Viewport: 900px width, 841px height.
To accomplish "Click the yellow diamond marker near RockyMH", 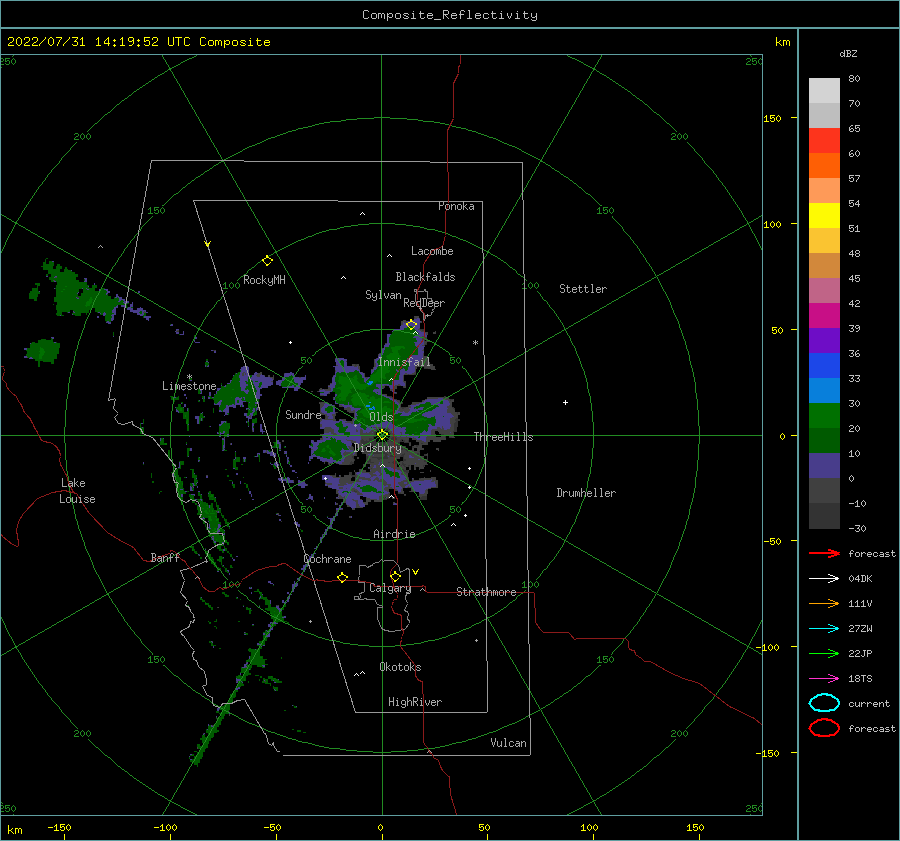I will pos(267,261).
